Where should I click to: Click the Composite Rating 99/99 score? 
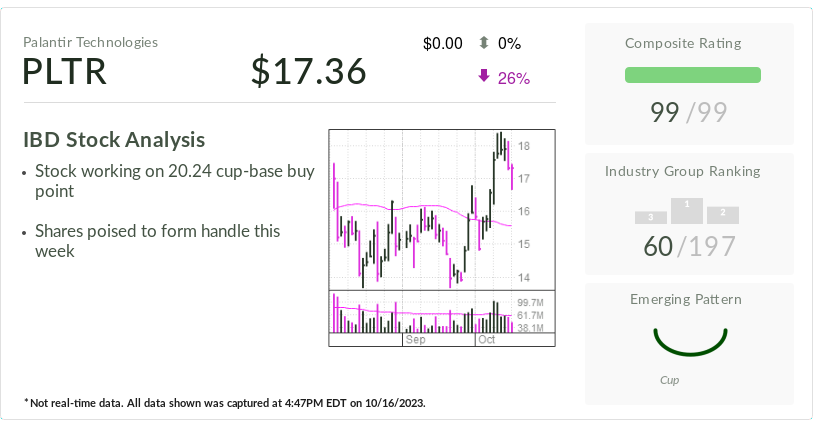click(692, 113)
